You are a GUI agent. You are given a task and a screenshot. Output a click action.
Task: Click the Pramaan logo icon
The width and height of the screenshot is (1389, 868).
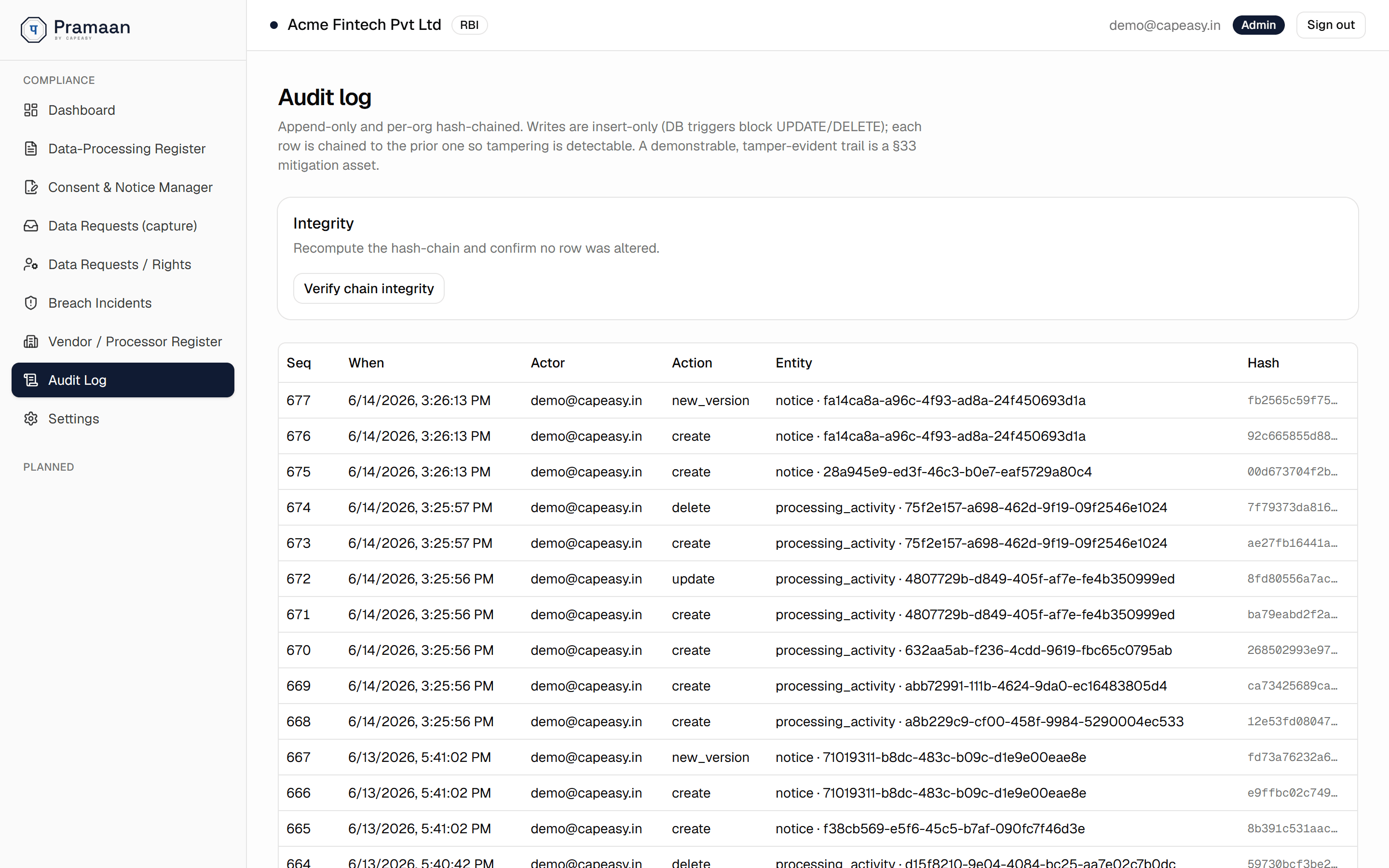(33, 29)
